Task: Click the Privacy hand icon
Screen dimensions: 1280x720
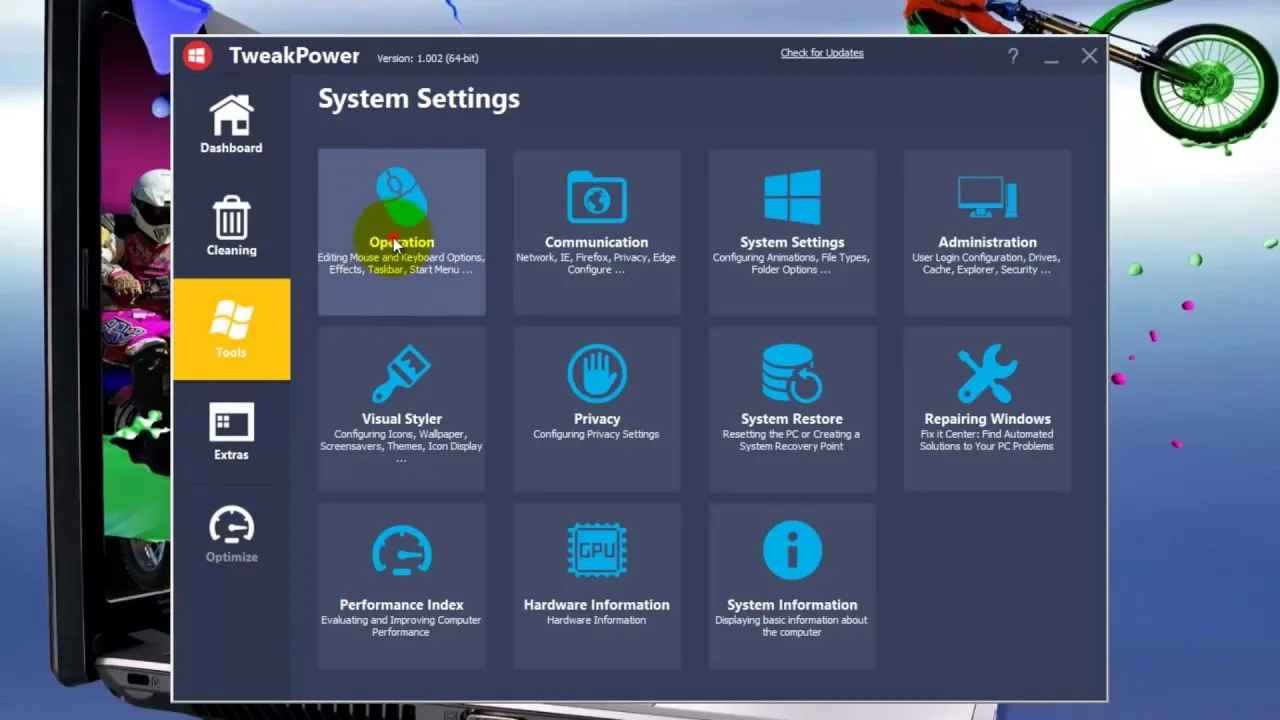Action: coord(597,374)
